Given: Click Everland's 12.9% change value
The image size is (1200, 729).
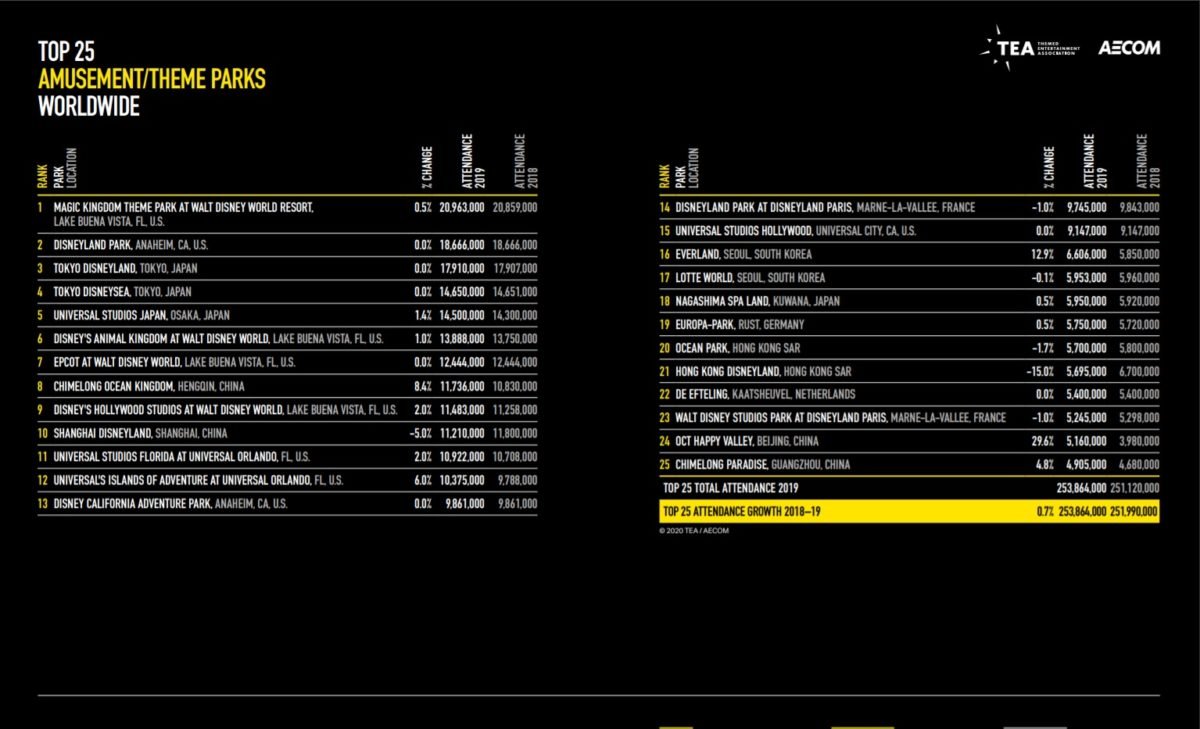Looking at the screenshot, I should [1043, 255].
